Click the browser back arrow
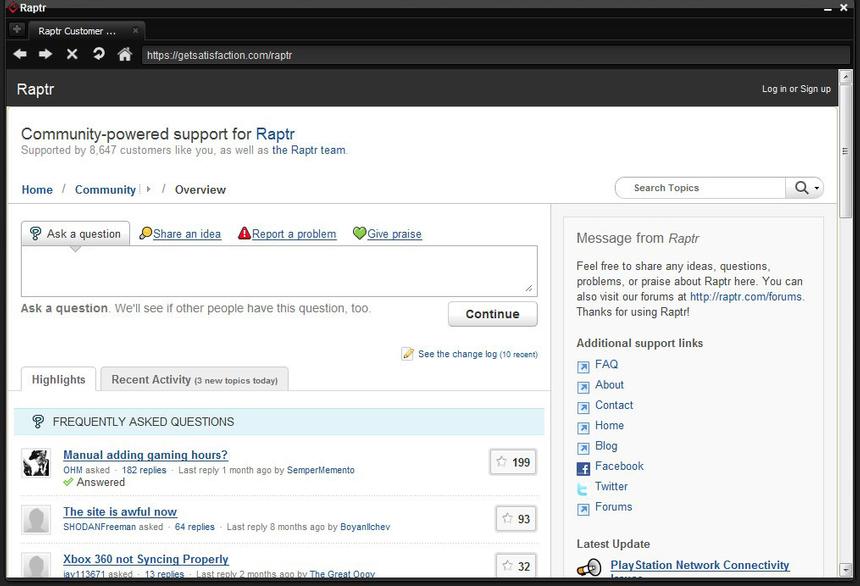Screen dimensions: 860x586 [x=20, y=54]
